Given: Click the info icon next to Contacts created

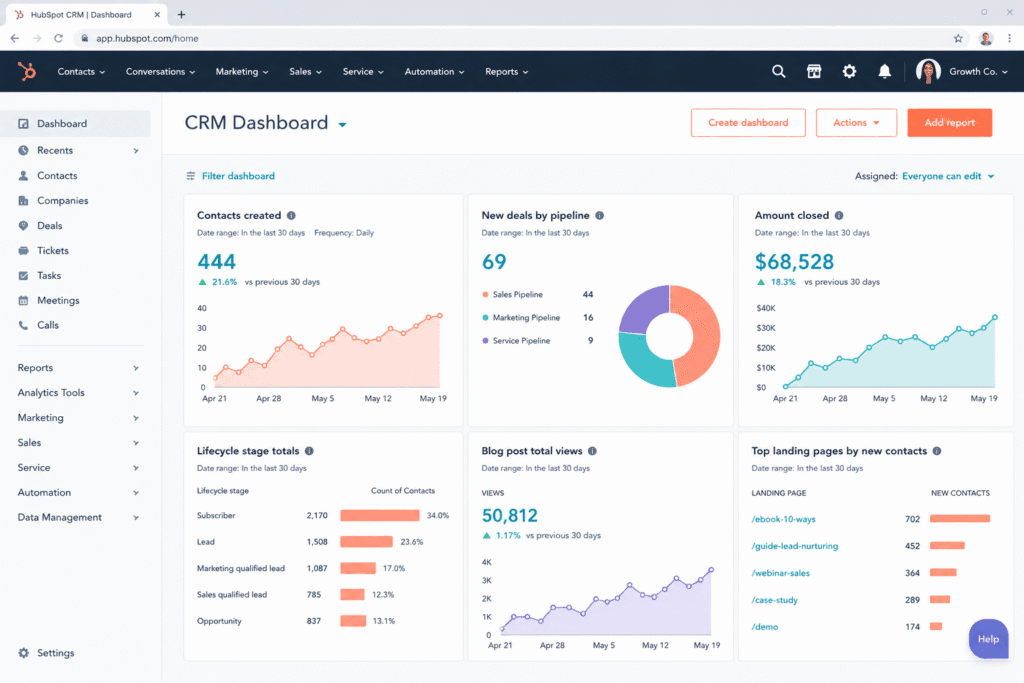Looking at the screenshot, I should pyautogui.click(x=291, y=215).
